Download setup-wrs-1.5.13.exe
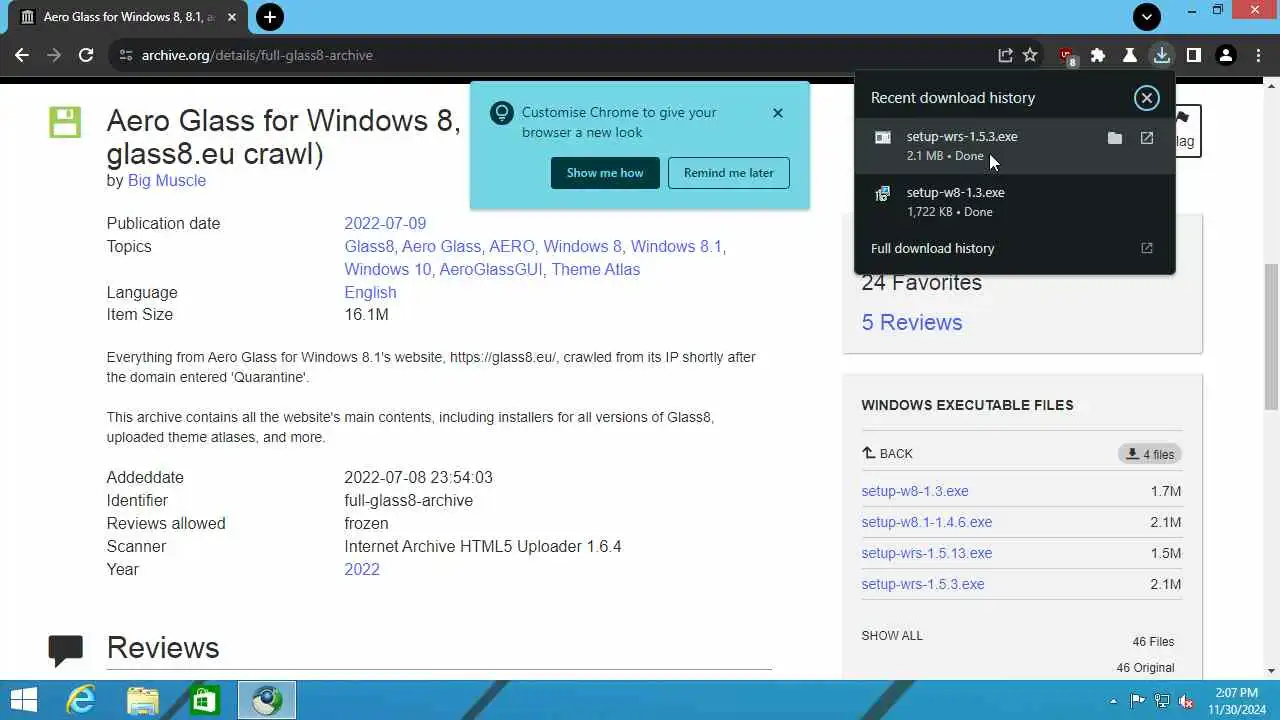This screenshot has width=1280, height=720. pyautogui.click(x=927, y=553)
